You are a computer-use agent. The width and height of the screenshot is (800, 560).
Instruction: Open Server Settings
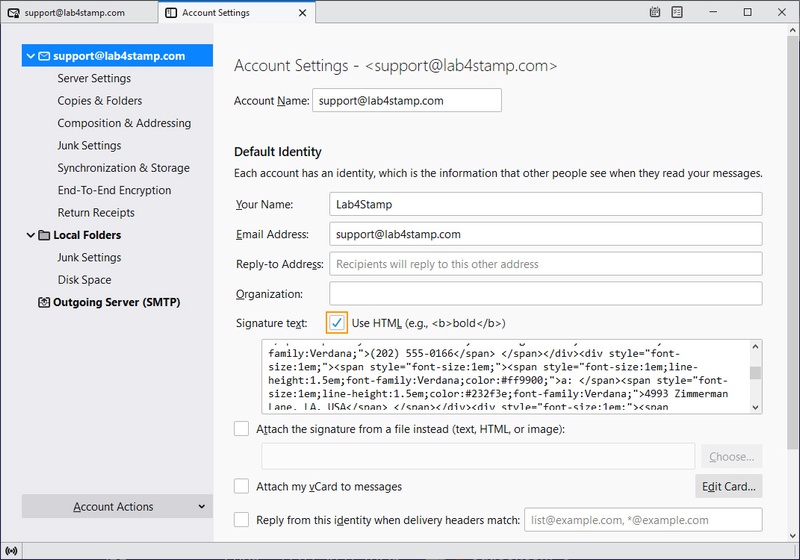coord(94,78)
